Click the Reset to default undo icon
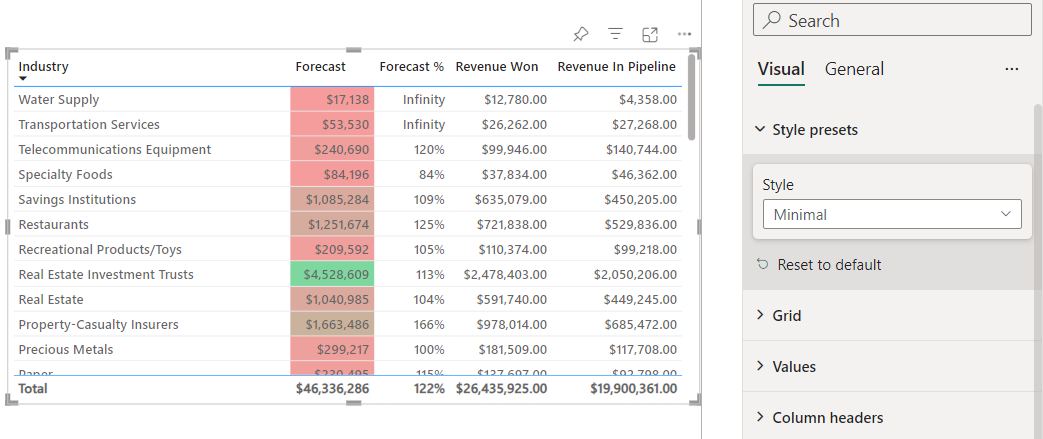1043x439 pixels. (763, 265)
